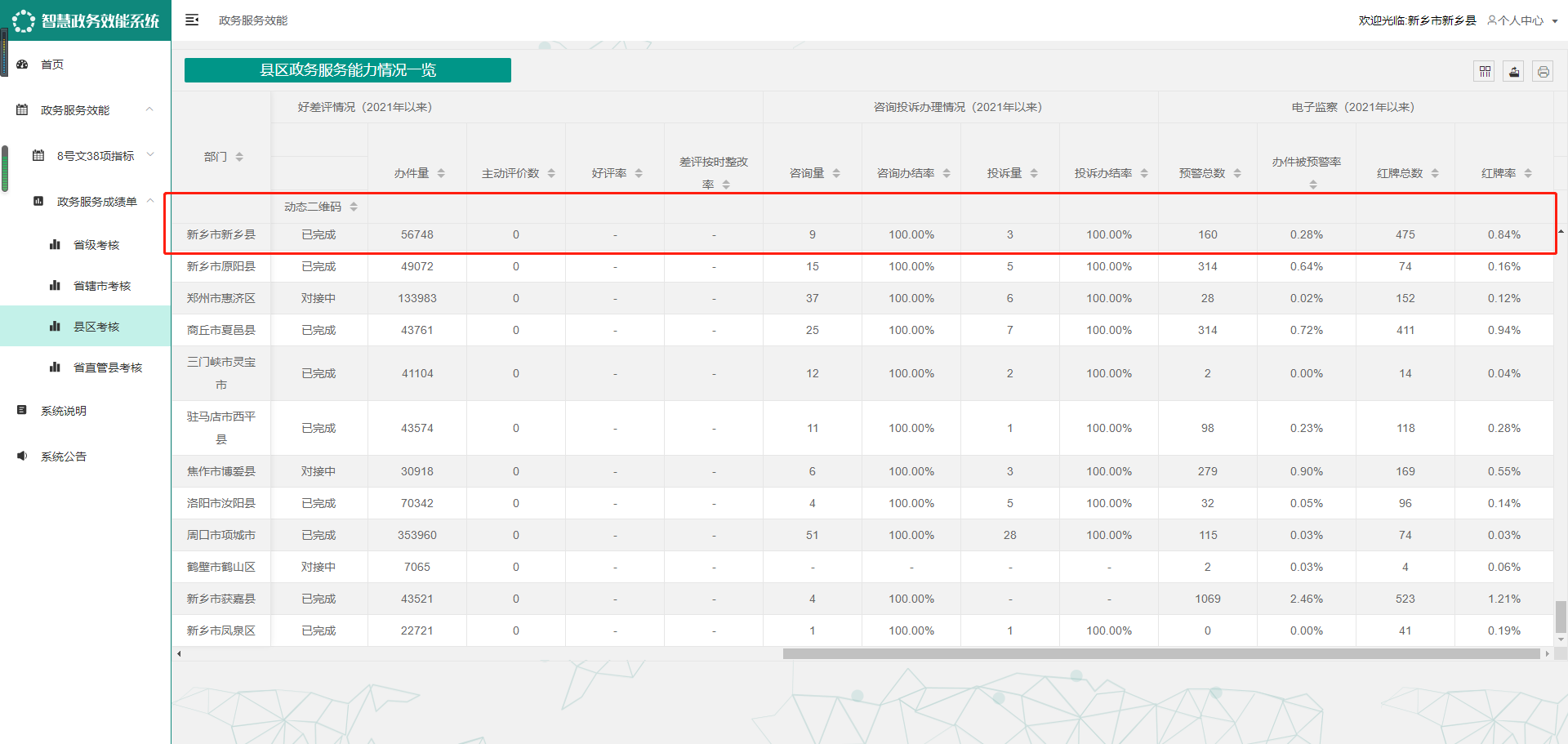Sort table by 办件量 column
This screenshot has height=744, width=1568.
pos(441,173)
